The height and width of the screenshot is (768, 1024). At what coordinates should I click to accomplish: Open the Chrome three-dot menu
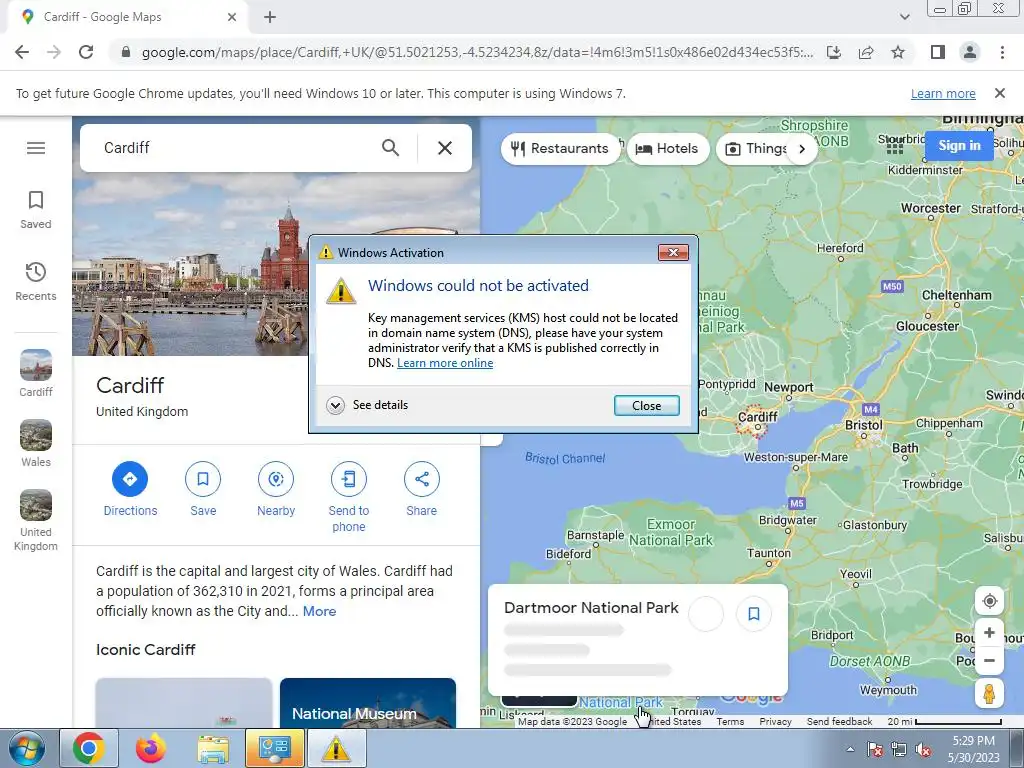(x=1002, y=52)
